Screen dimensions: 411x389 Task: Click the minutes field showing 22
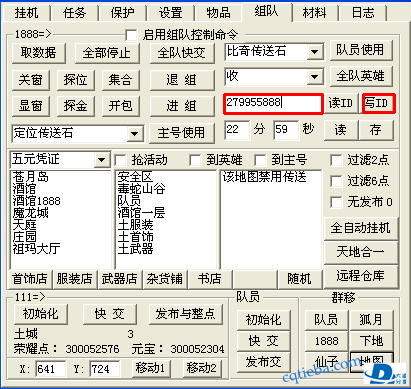[237, 130]
